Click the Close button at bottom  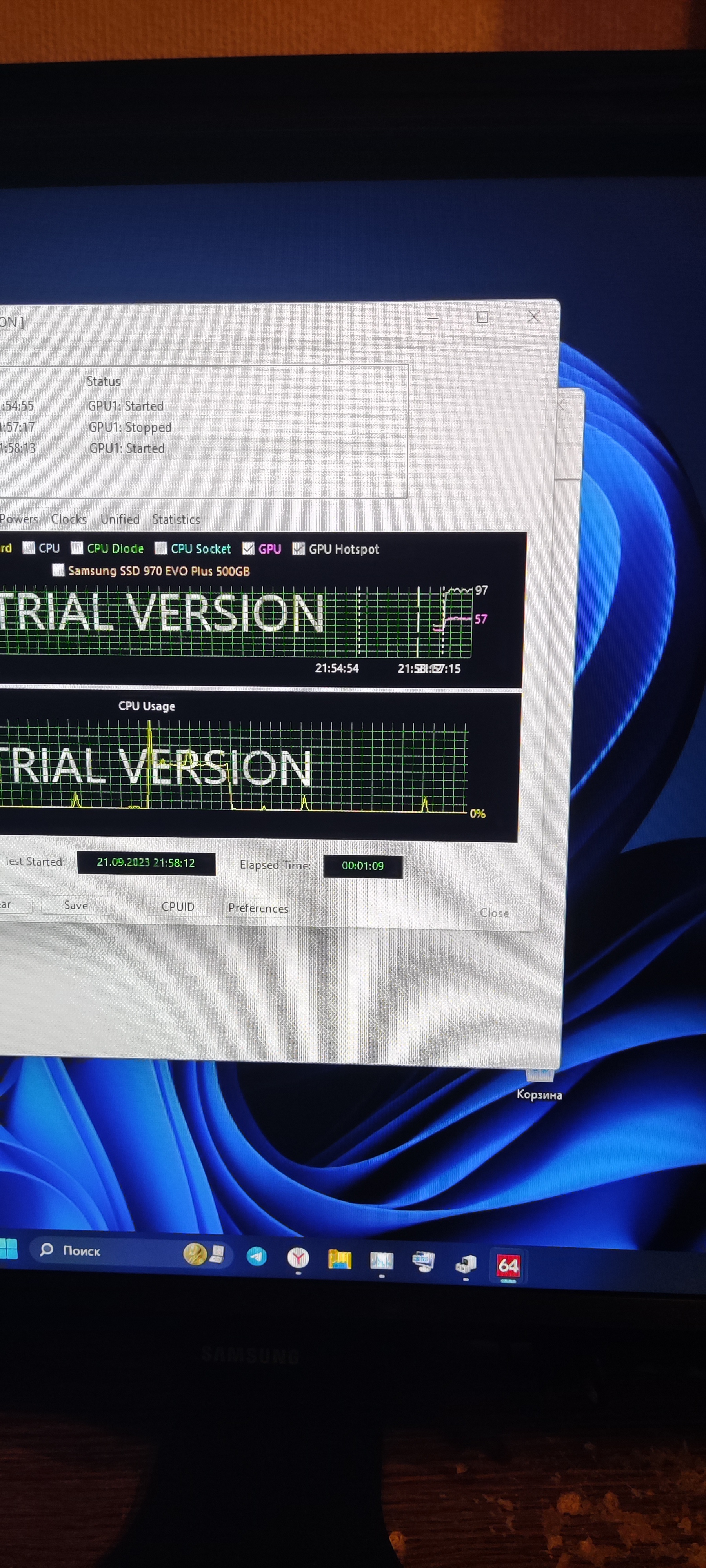494,913
